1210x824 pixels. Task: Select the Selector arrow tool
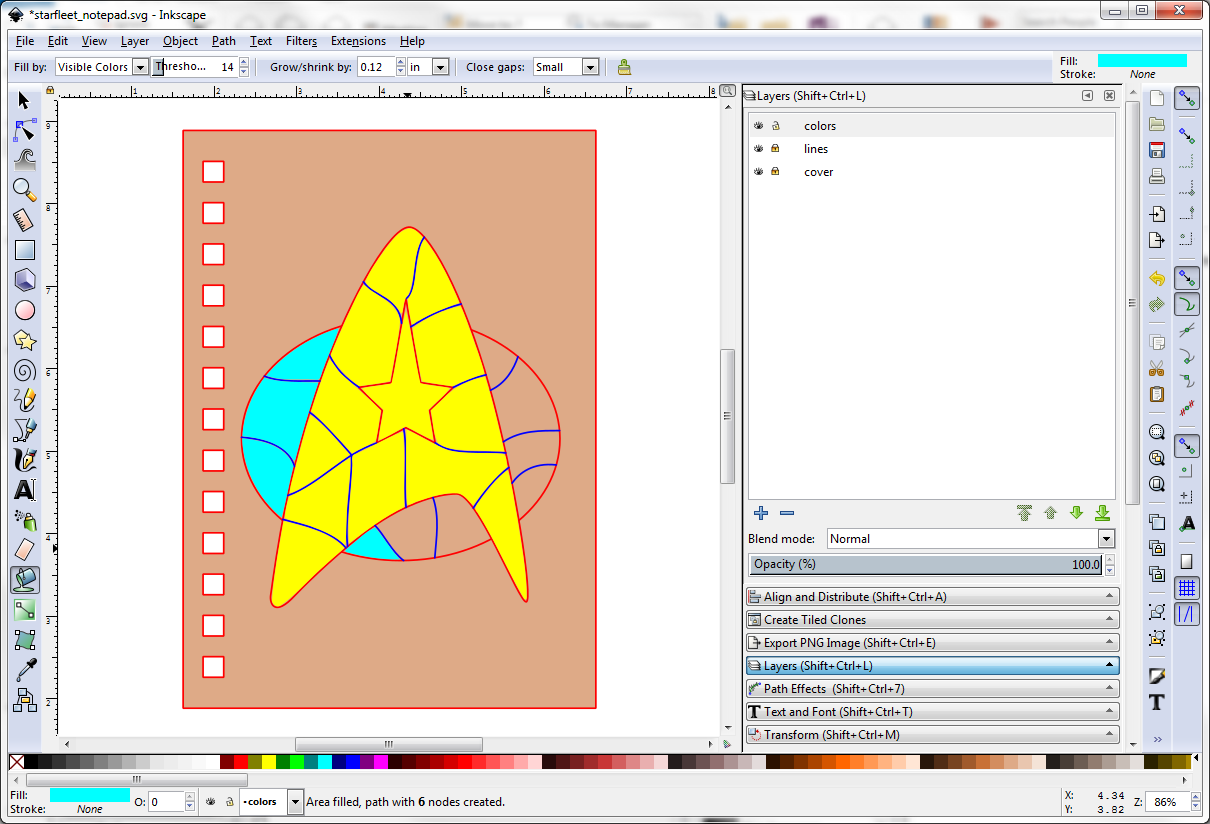24,100
